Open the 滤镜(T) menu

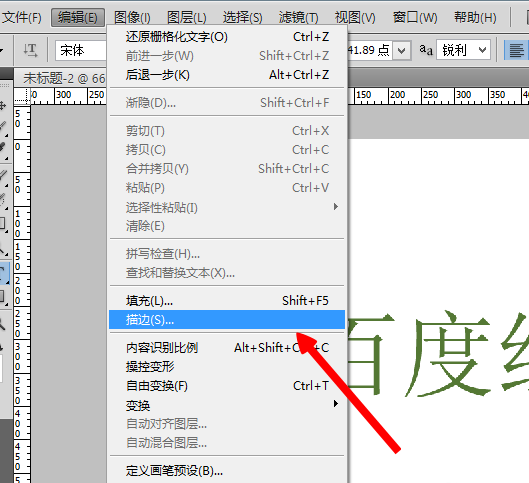tap(298, 17)
